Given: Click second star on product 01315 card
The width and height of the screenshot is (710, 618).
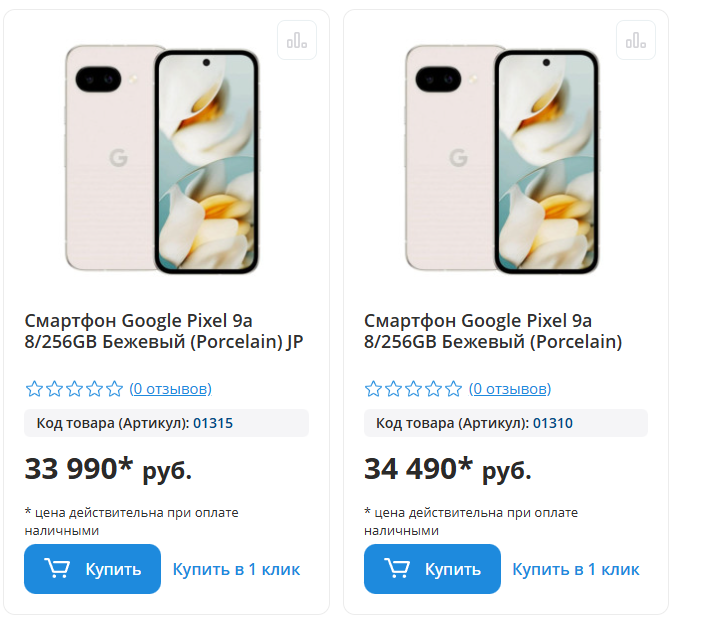Looking at the screenshot, I should coord(54,389).
